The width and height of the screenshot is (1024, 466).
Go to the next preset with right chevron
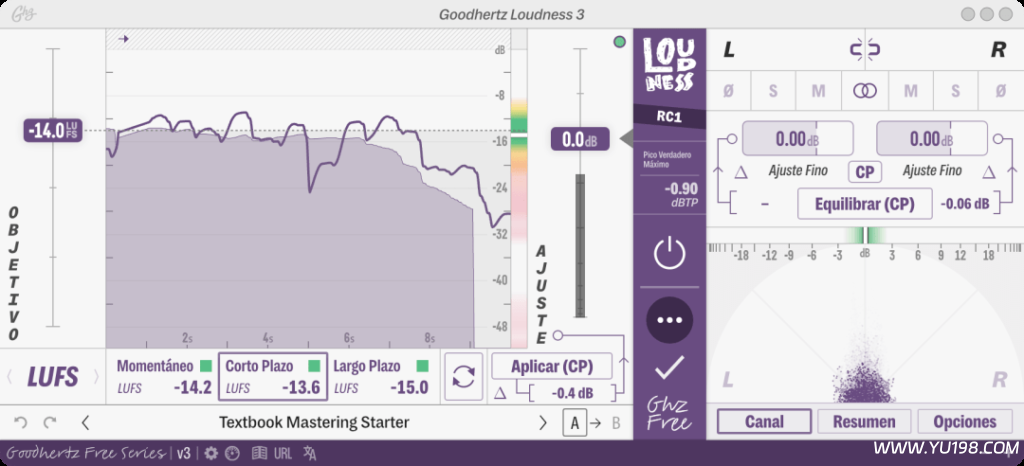tap(543, 423)
